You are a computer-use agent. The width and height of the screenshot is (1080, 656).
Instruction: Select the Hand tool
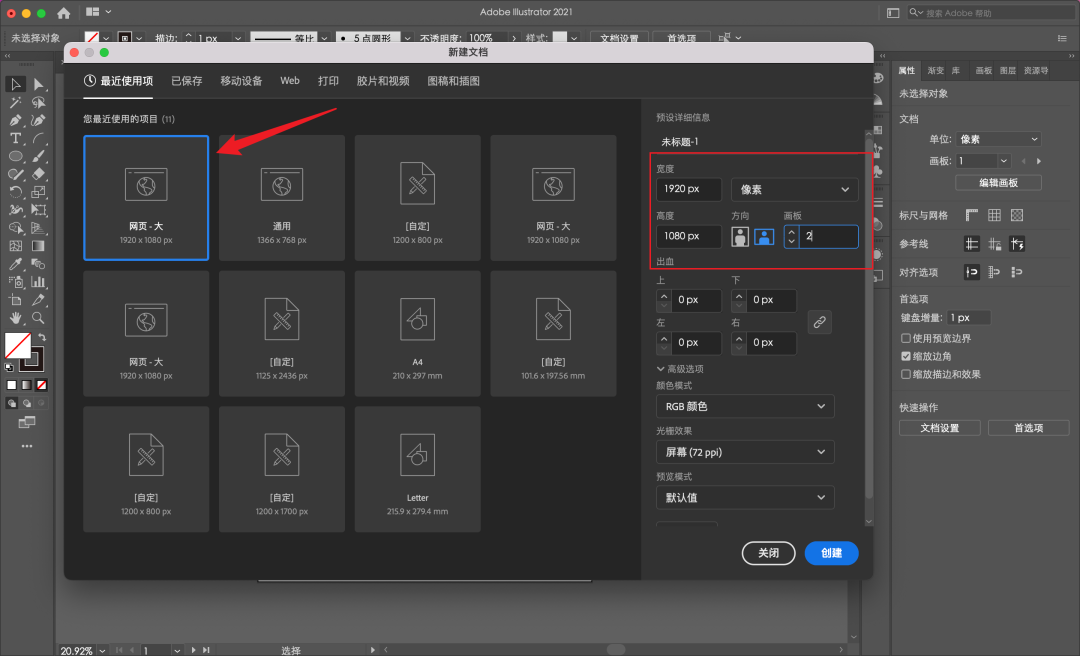tap(15, 318)
